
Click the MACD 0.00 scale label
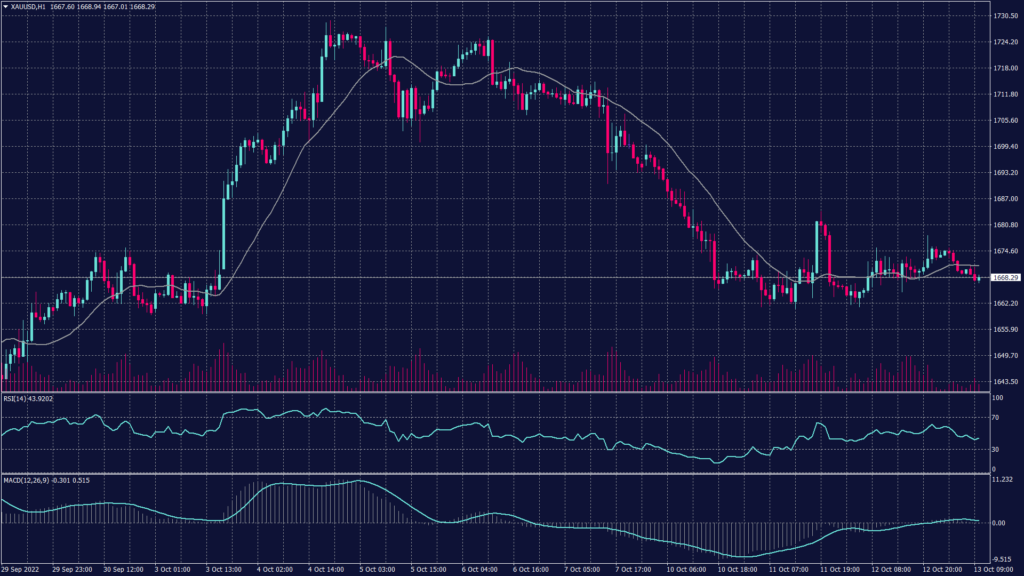pyautogui.click(x=1000, y=522)
